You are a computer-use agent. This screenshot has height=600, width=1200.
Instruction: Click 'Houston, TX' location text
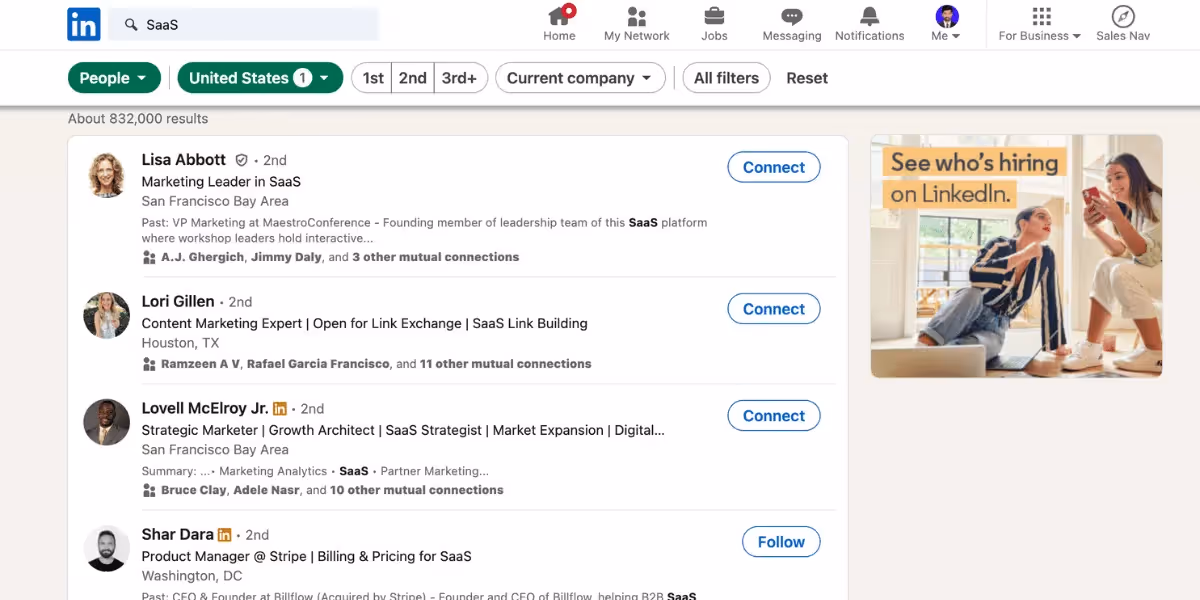(180, 343)
